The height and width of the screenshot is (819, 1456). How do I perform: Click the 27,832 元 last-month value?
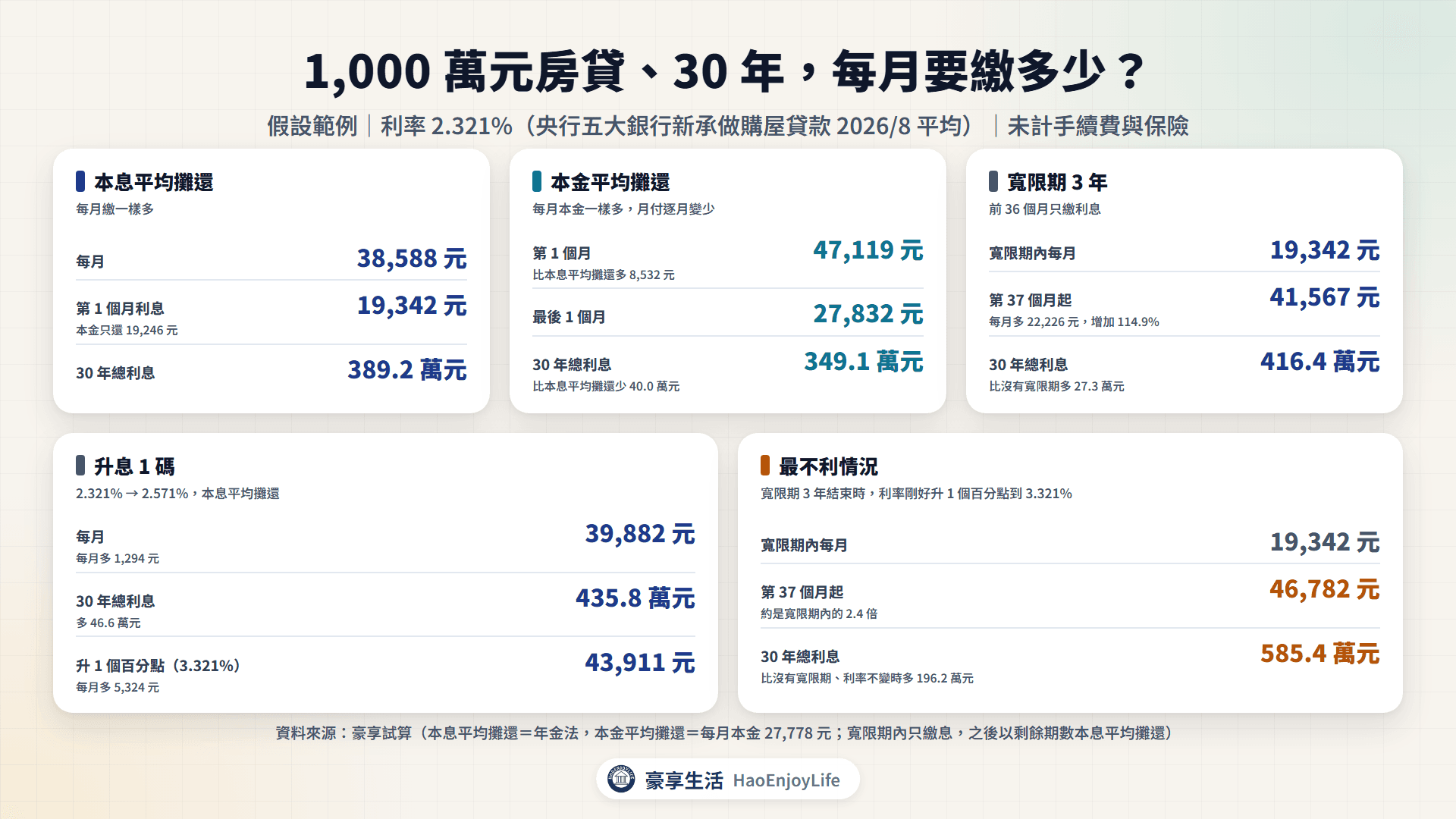[x=868, y=314]
